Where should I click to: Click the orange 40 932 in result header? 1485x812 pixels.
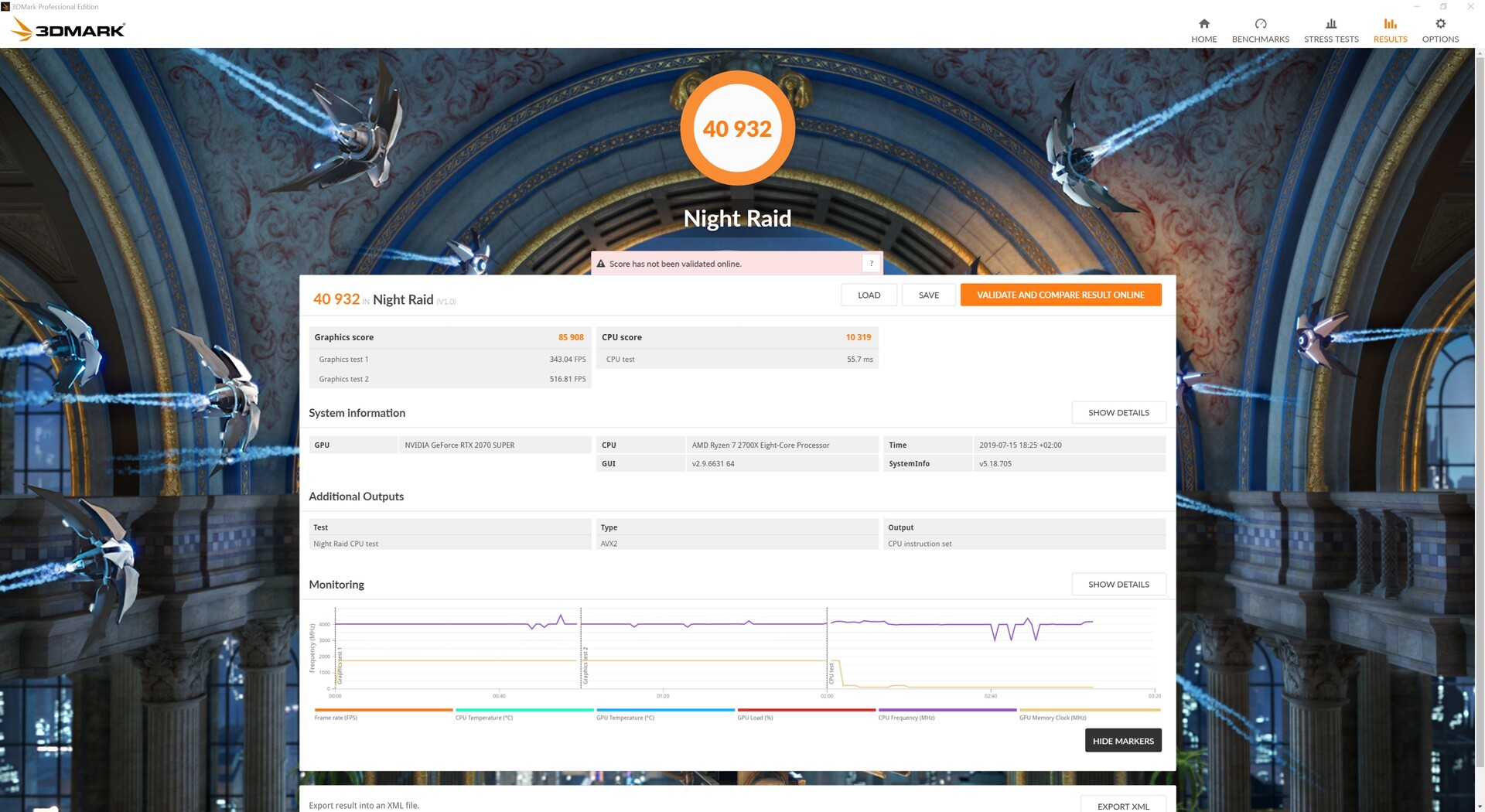pos(336,299)
